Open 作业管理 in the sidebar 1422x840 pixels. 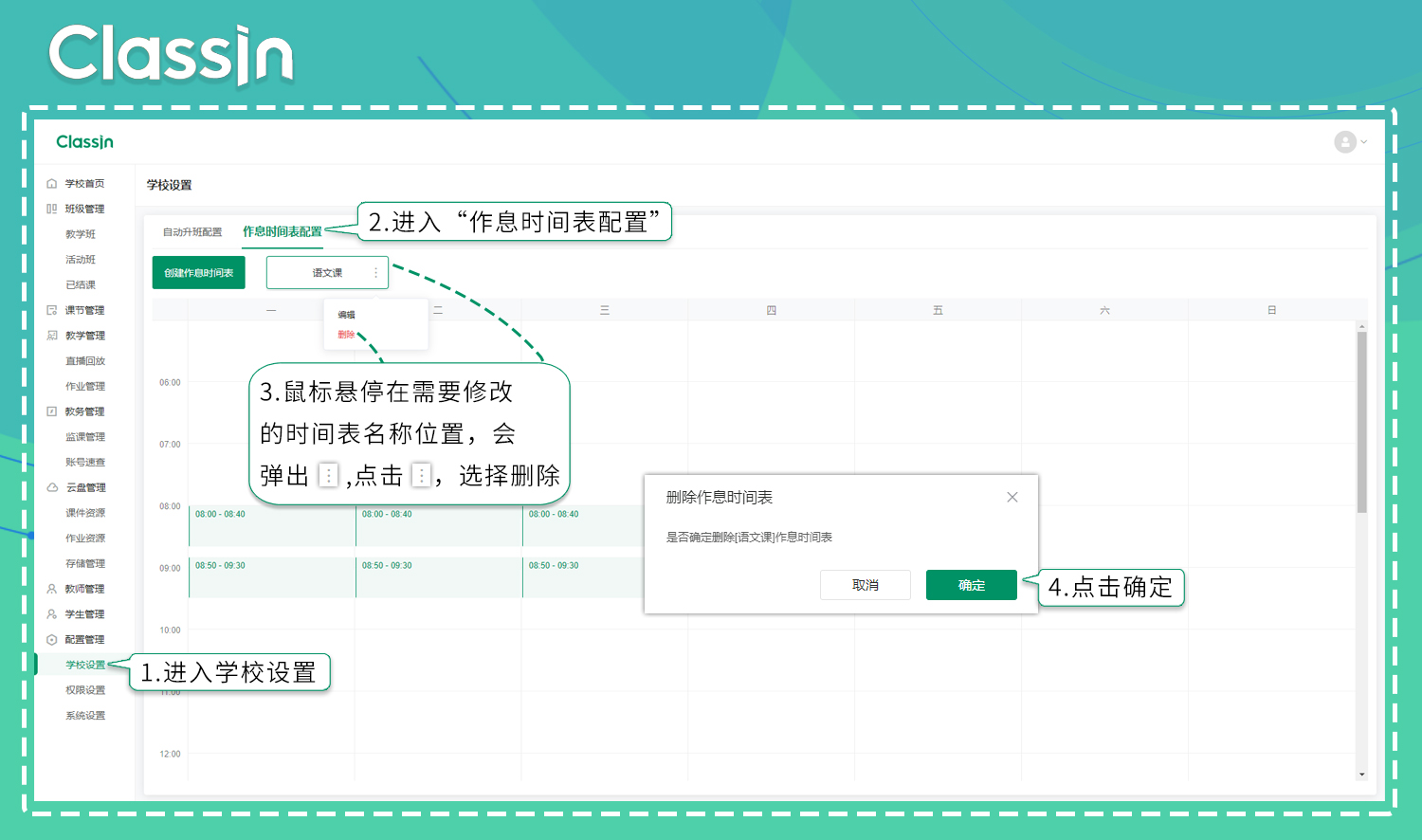click(85, 387)
